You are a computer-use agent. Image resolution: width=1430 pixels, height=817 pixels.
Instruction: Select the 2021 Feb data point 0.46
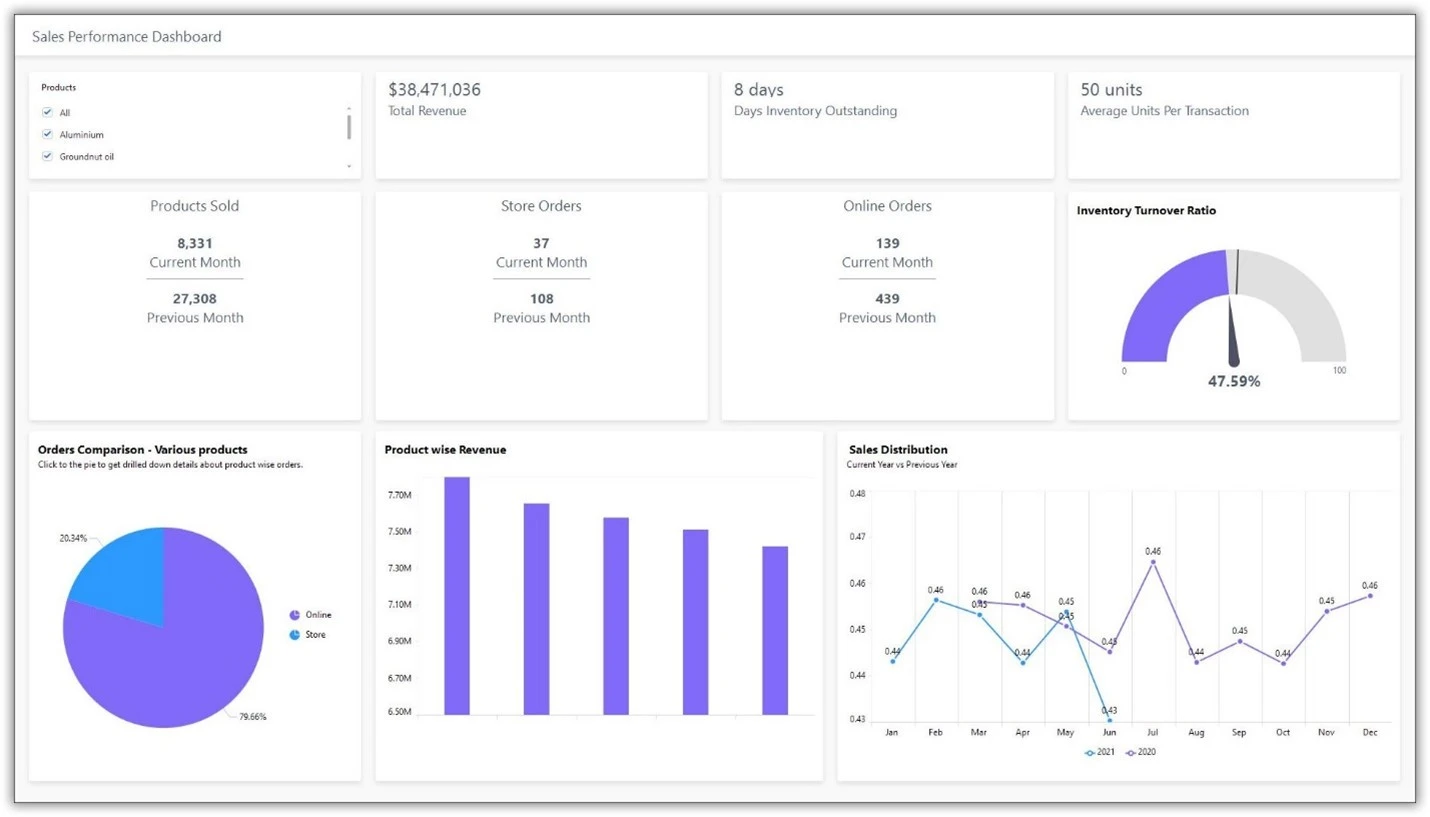pos(936,600)
